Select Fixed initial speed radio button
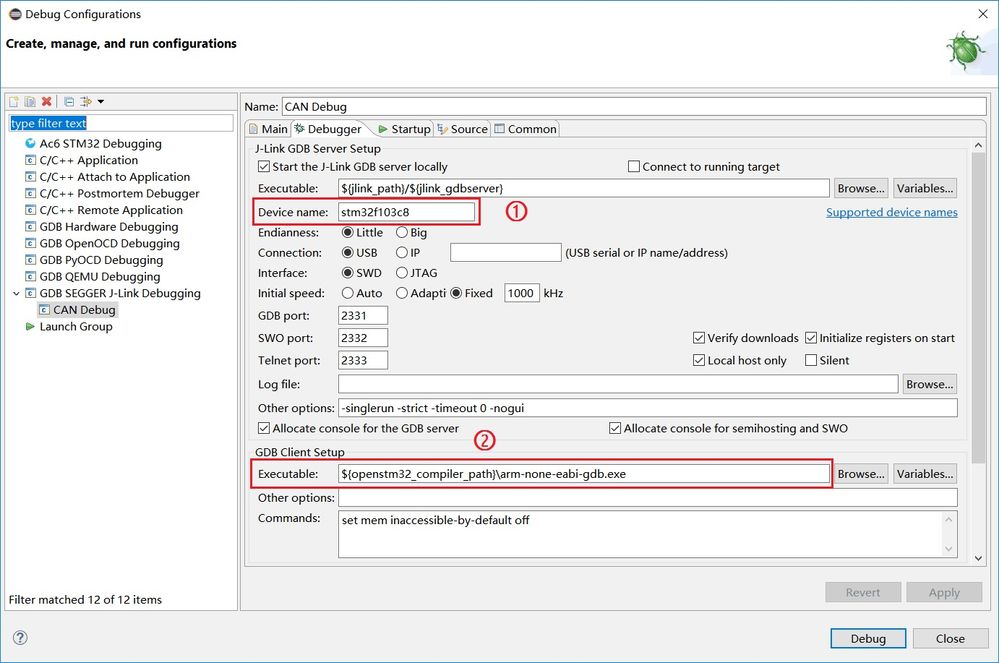The height and width of the screenshot is (663, 999). (x=456, y=293)
